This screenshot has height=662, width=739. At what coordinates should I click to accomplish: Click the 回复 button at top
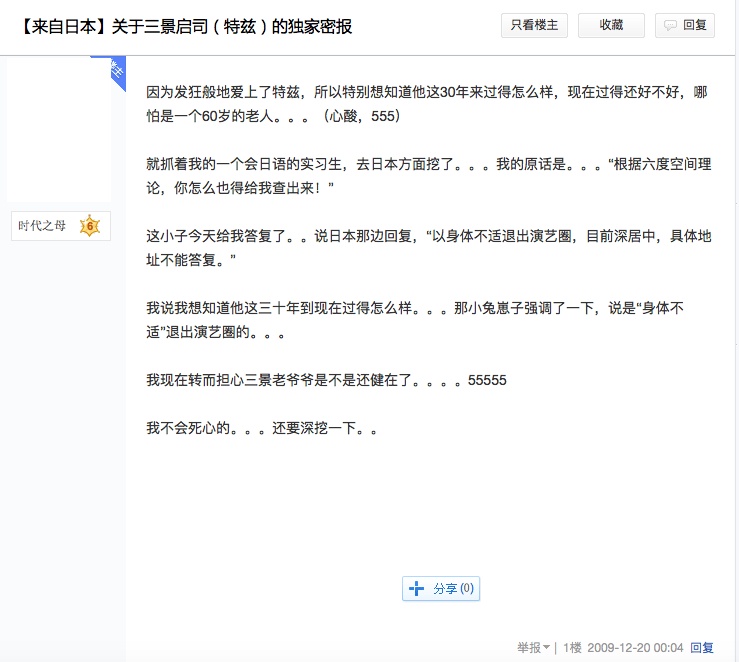coord(685,25)
